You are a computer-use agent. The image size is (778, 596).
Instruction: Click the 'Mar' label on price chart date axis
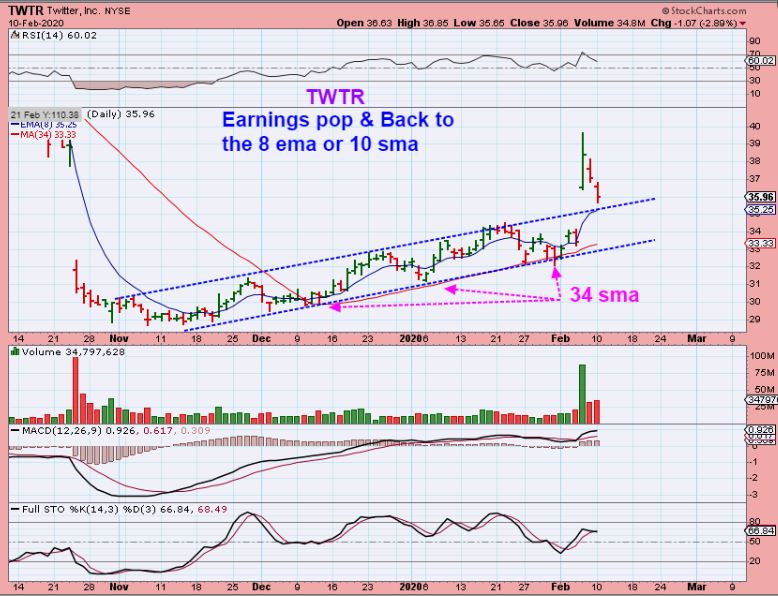[x=697, y=338]
